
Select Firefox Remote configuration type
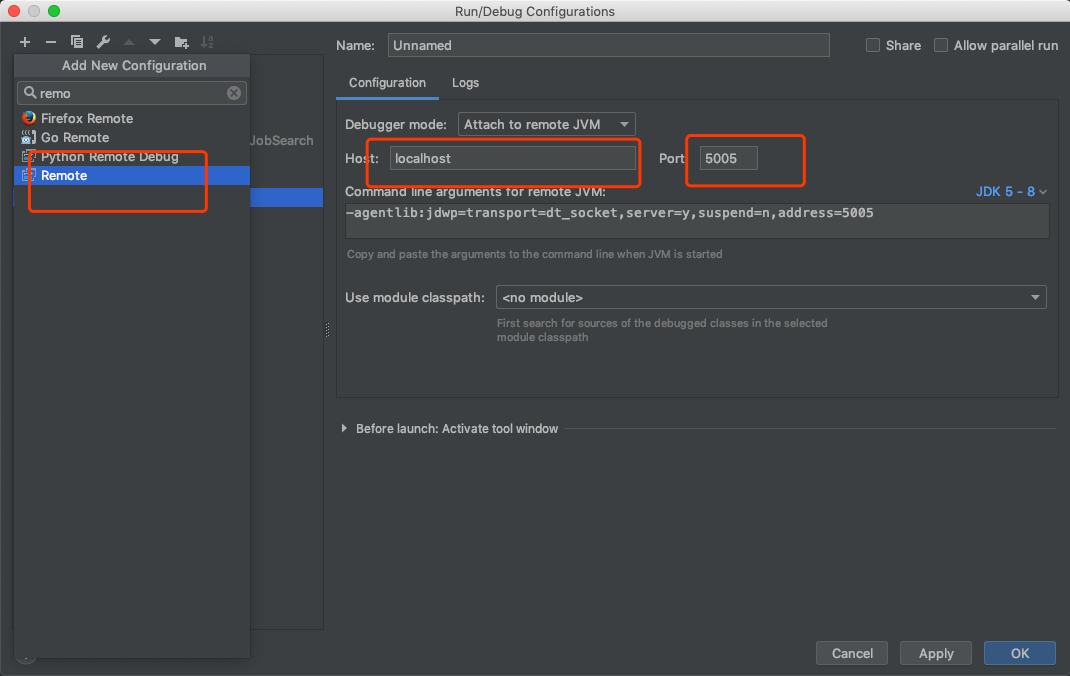(x=132, y=118)
